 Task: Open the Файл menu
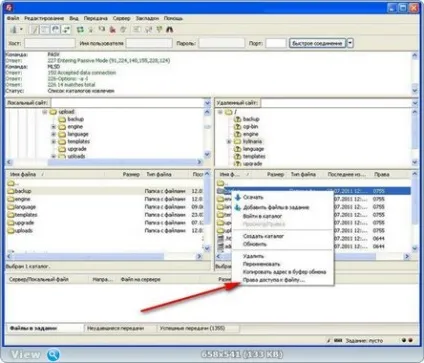pyautogui.click(x=13, y=18)
